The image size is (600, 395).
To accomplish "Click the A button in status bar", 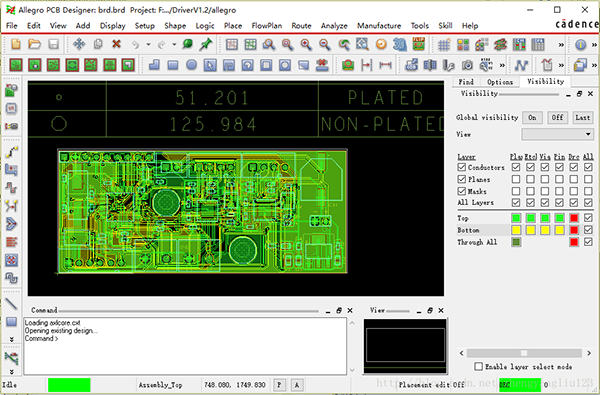I will tap(297, 385).
